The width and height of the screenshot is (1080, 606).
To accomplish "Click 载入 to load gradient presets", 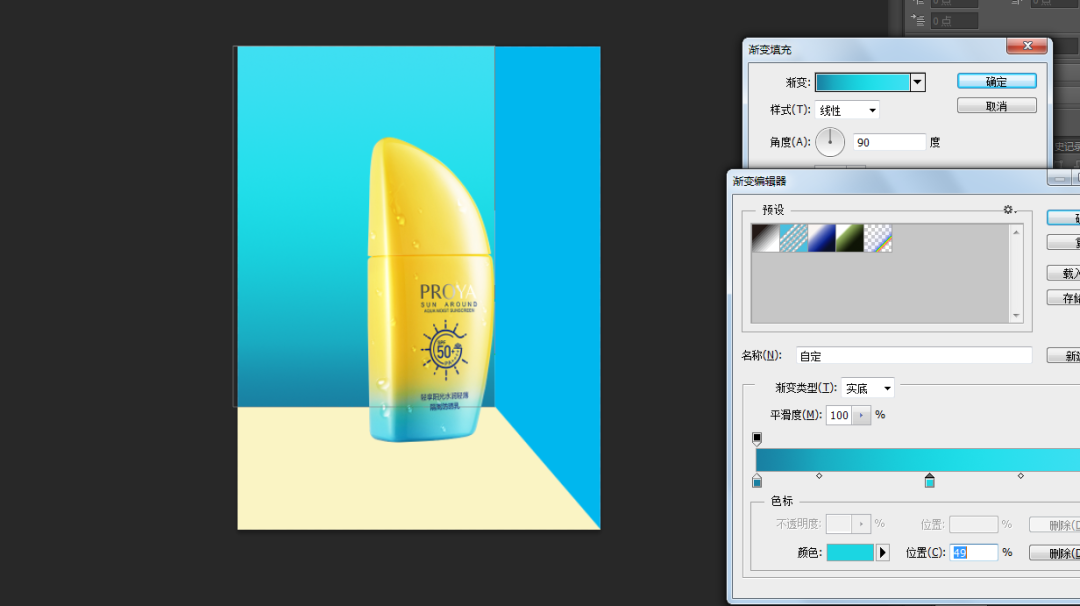I will (x=1068, y=272).
